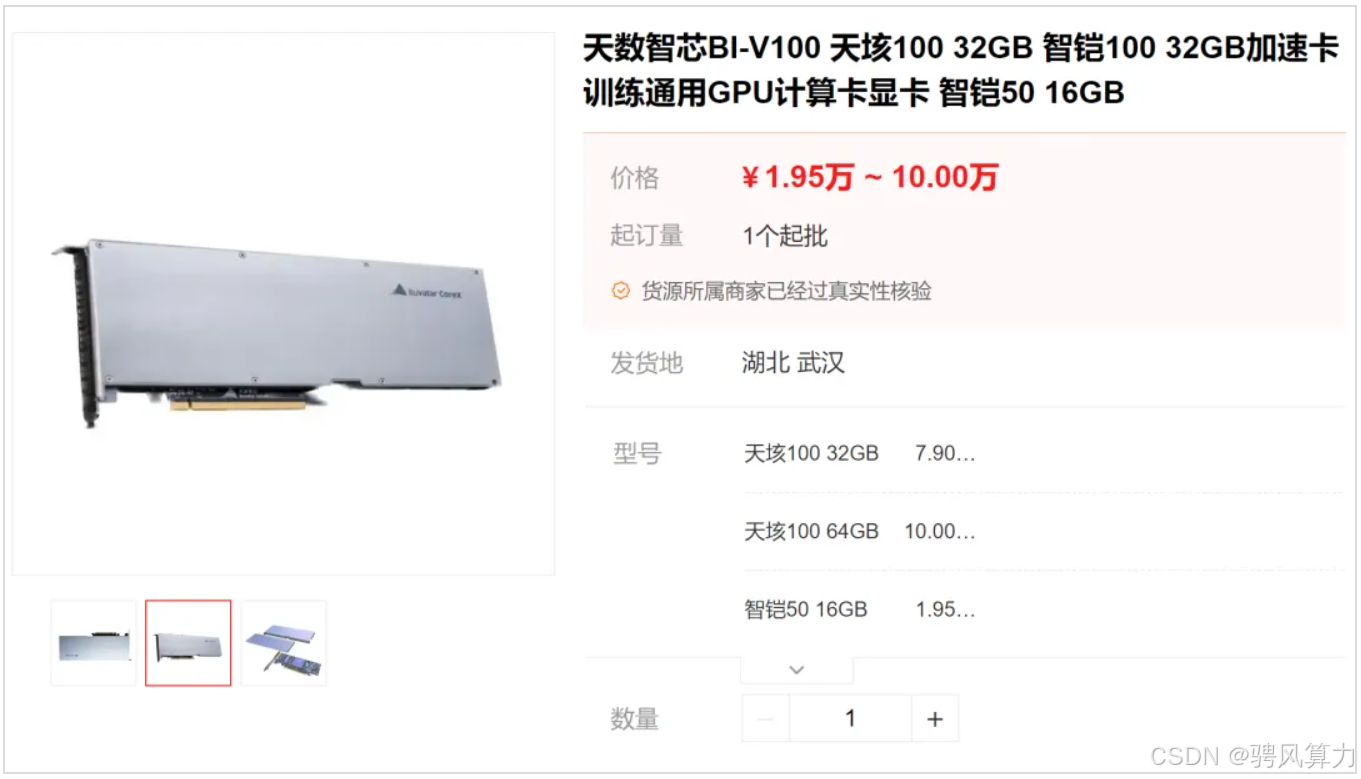Image resolution: width=1361 pixels, height=779 pixels.
Task: Click the 10.00 price for 天垓100 64GB
Action: [x=940, y=531]
